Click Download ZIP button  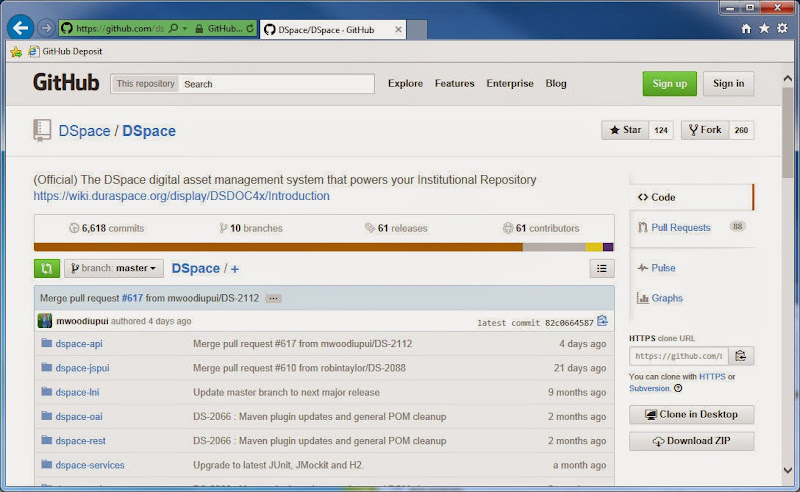(x=691, y=441)
